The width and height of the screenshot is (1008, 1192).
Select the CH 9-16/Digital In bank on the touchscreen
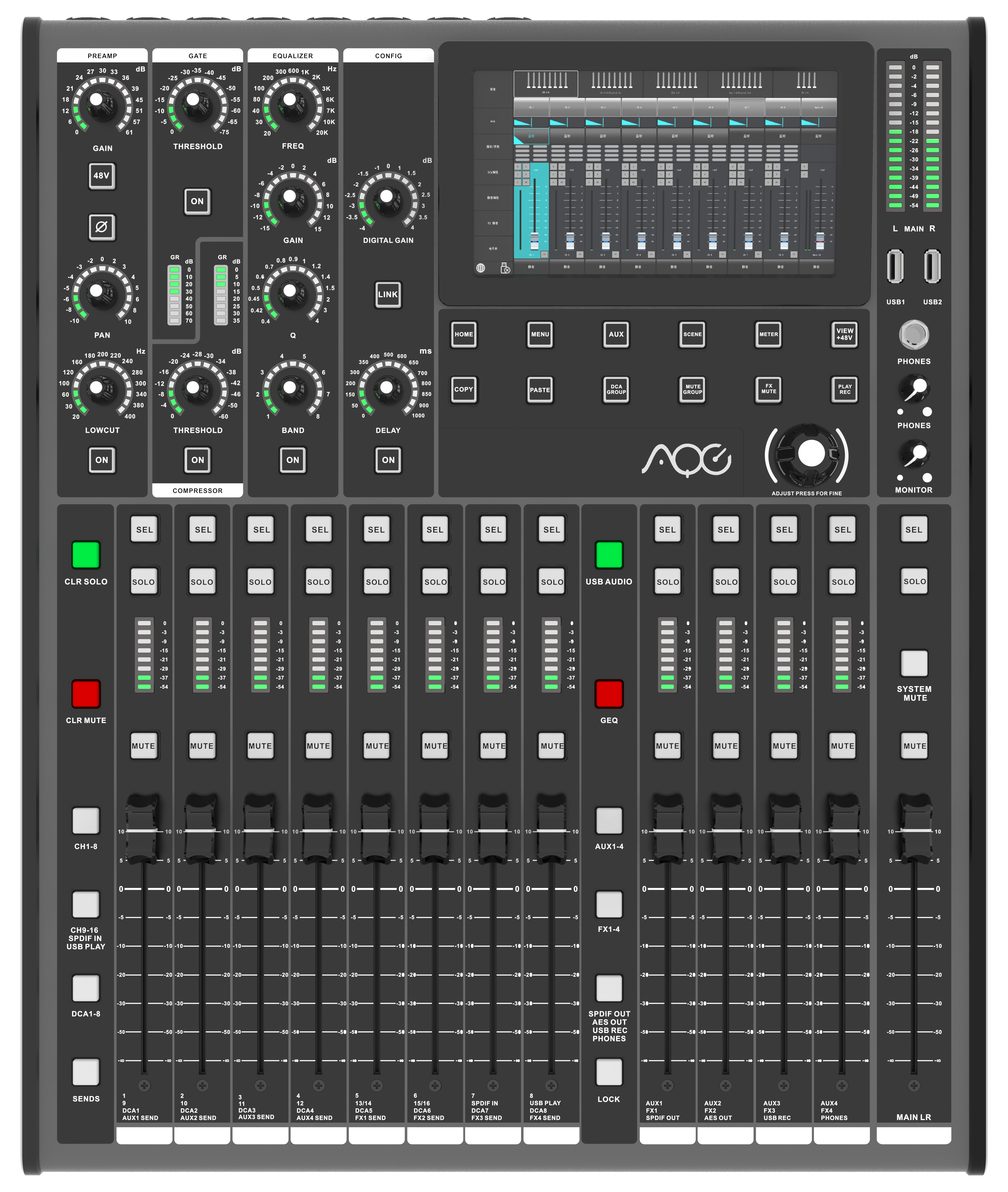(610, 83)
